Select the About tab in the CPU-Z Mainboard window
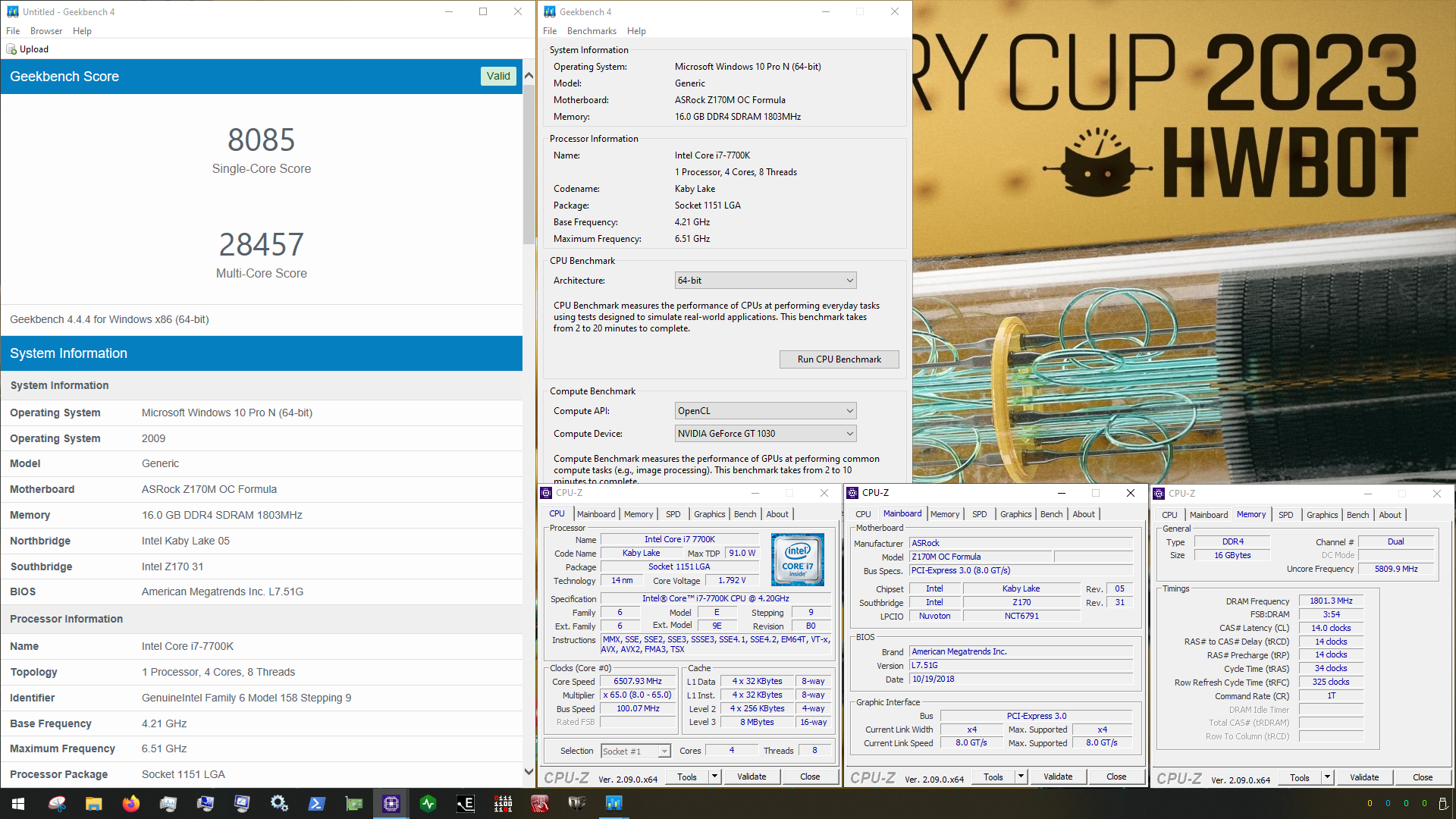 pyautogui.click(x=1084, y=514)
